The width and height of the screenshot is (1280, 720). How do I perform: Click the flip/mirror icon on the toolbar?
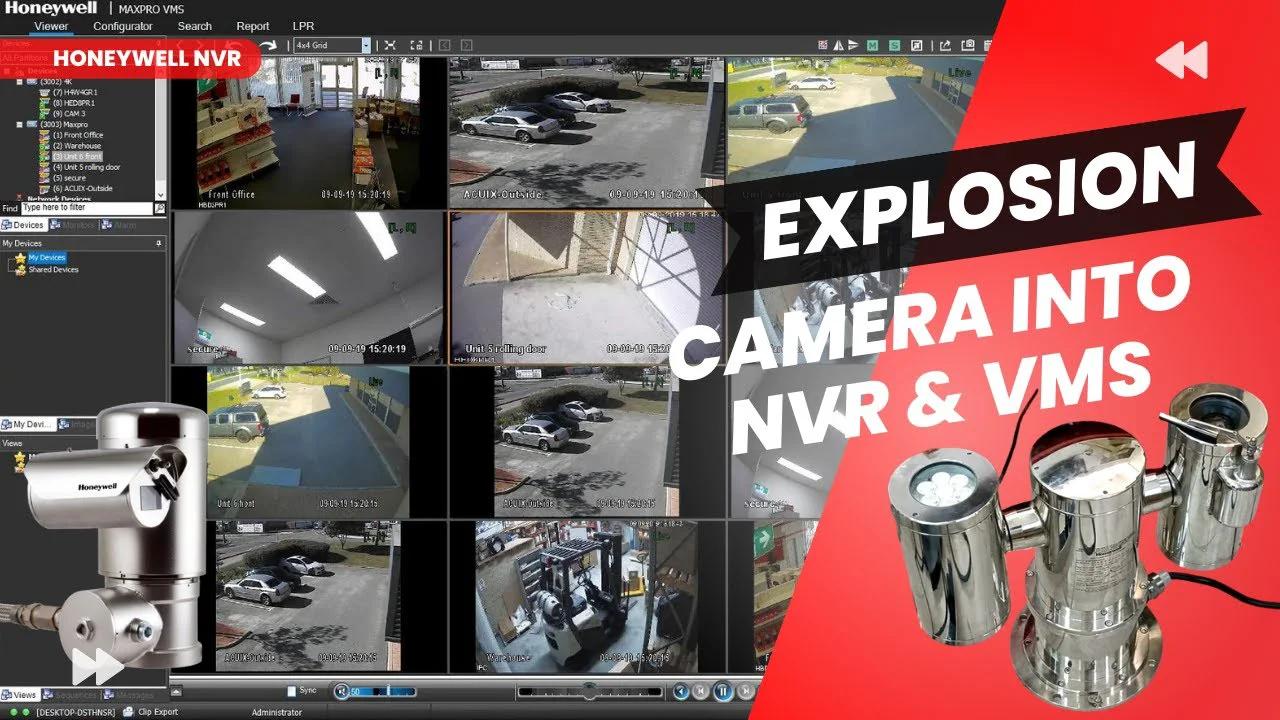pos(838,45)
